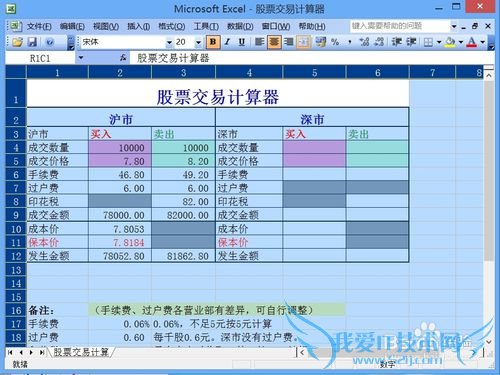Go to previous sheet navigation arrow
Viewport: 500px width, 375px height.
[x=21, y=352]
